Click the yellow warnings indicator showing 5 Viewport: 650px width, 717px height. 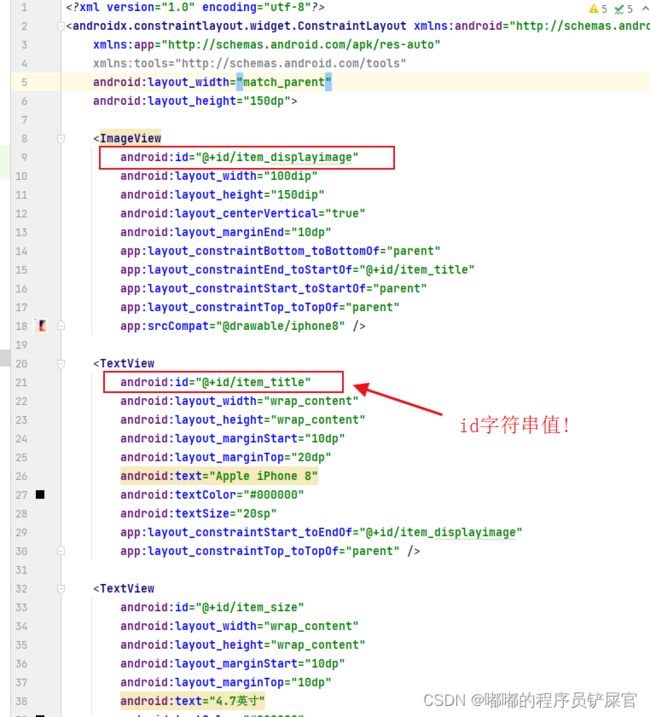click(x=598, y=9)
